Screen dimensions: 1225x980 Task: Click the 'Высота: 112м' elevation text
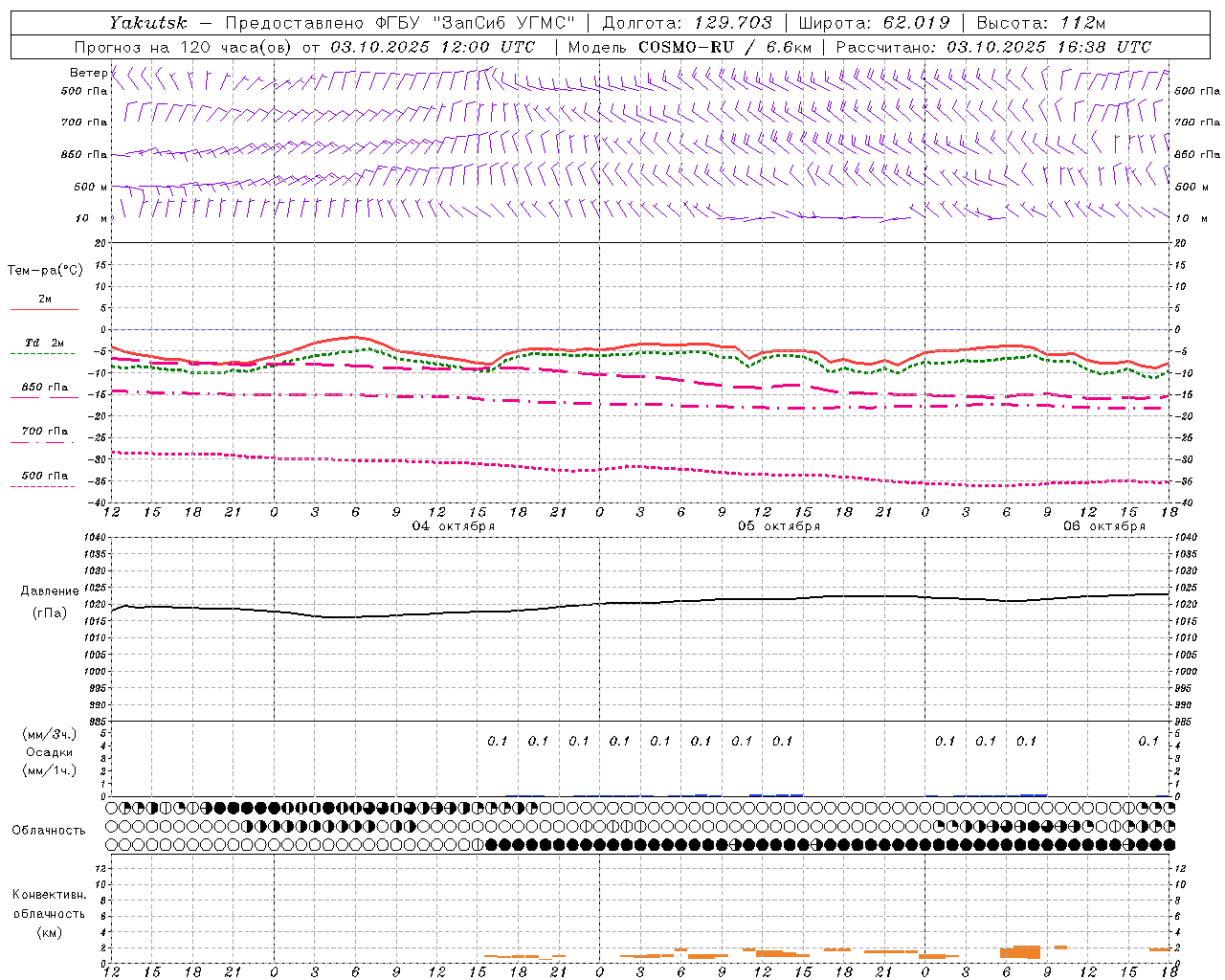point(1040,22)
